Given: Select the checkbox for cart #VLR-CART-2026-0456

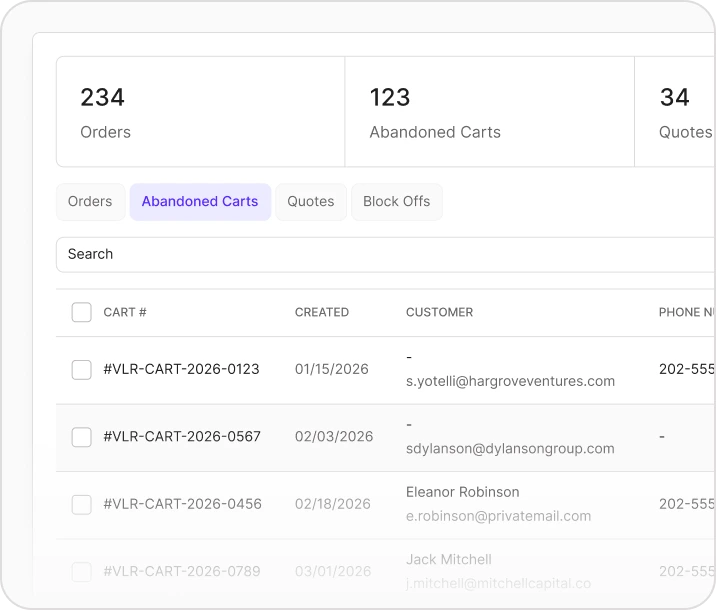Looking at the screenshot, I should pyautogui.click(x=81, y=505).
